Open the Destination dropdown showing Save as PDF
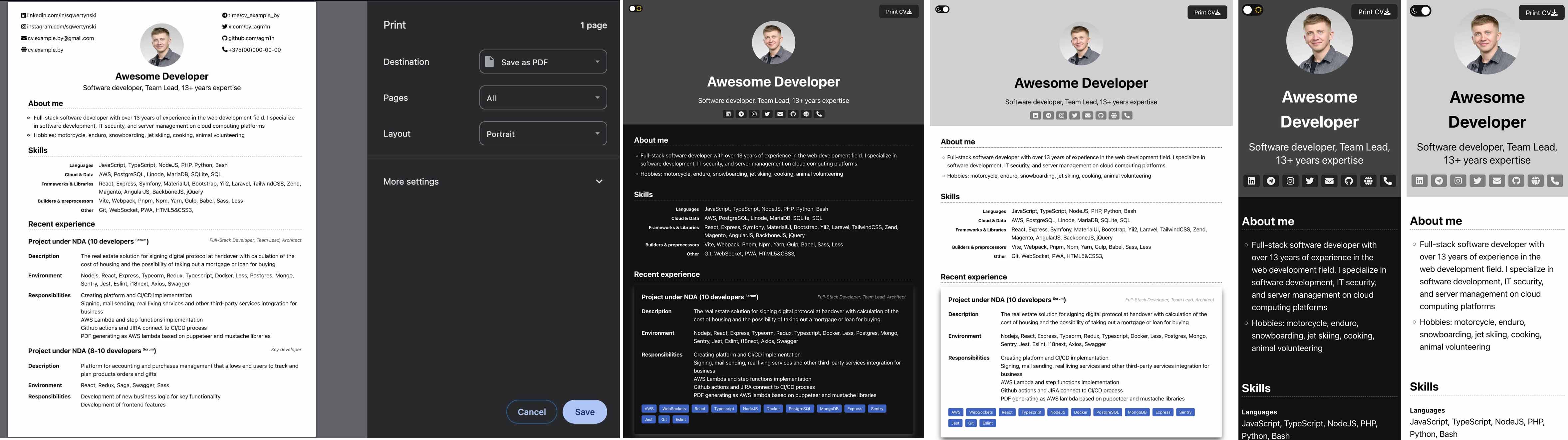The image size is (1568, 440). point(542,62)
